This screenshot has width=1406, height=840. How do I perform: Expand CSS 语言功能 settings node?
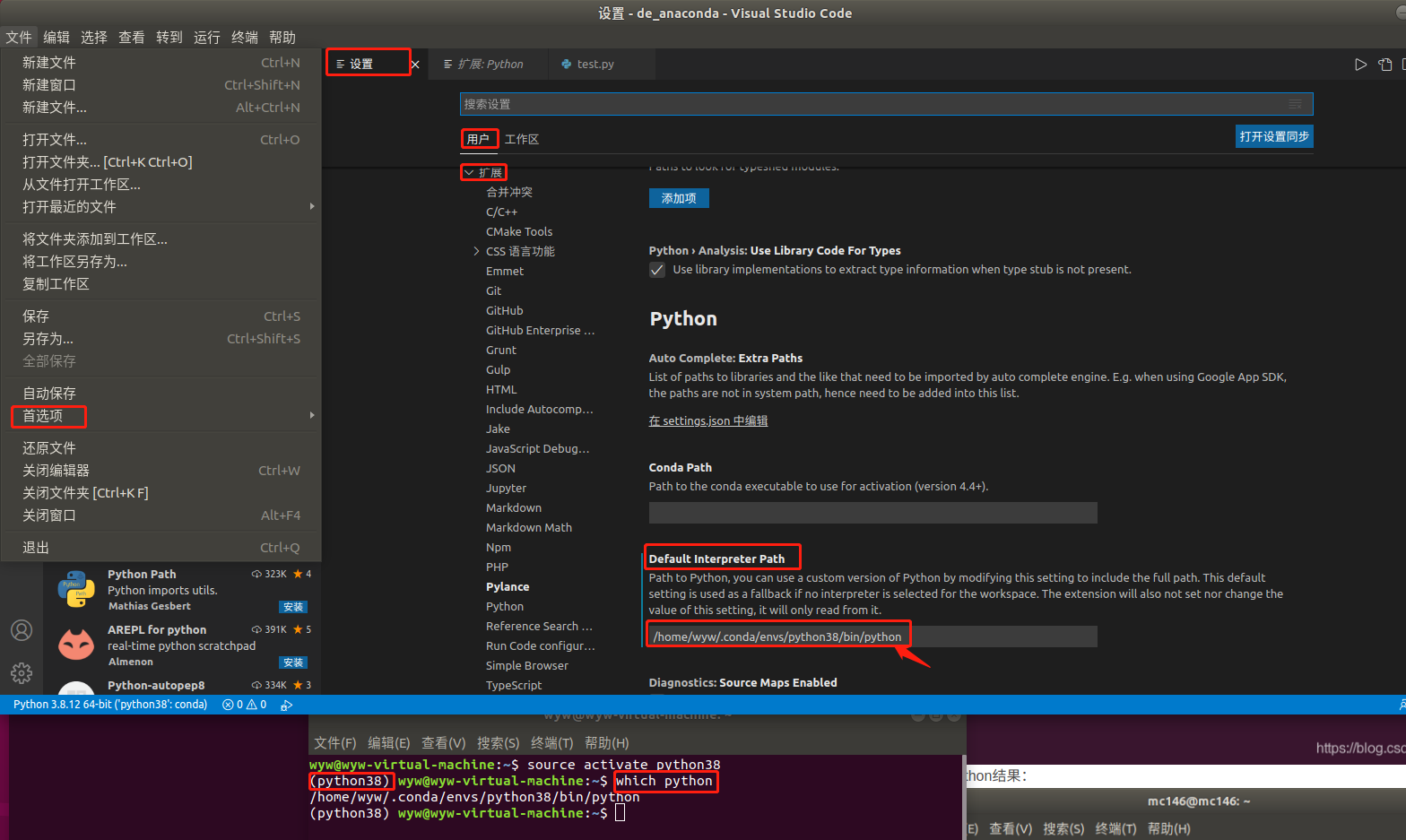[476, 251]
